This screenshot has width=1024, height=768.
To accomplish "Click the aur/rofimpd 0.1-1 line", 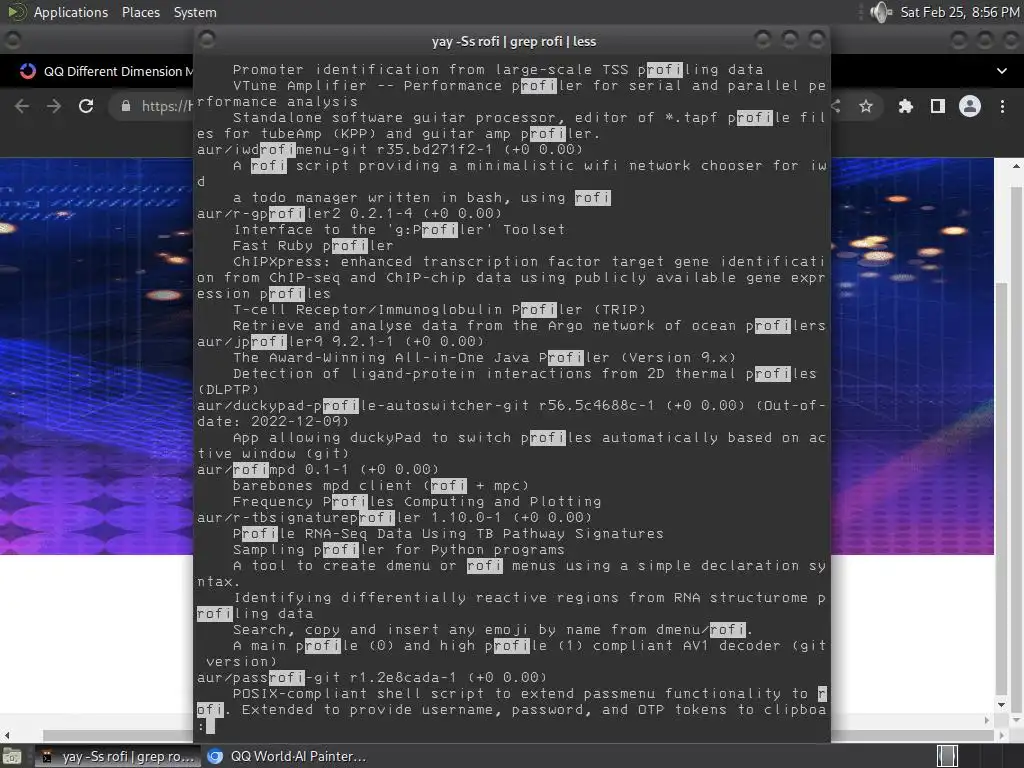I will click(318, 470).
